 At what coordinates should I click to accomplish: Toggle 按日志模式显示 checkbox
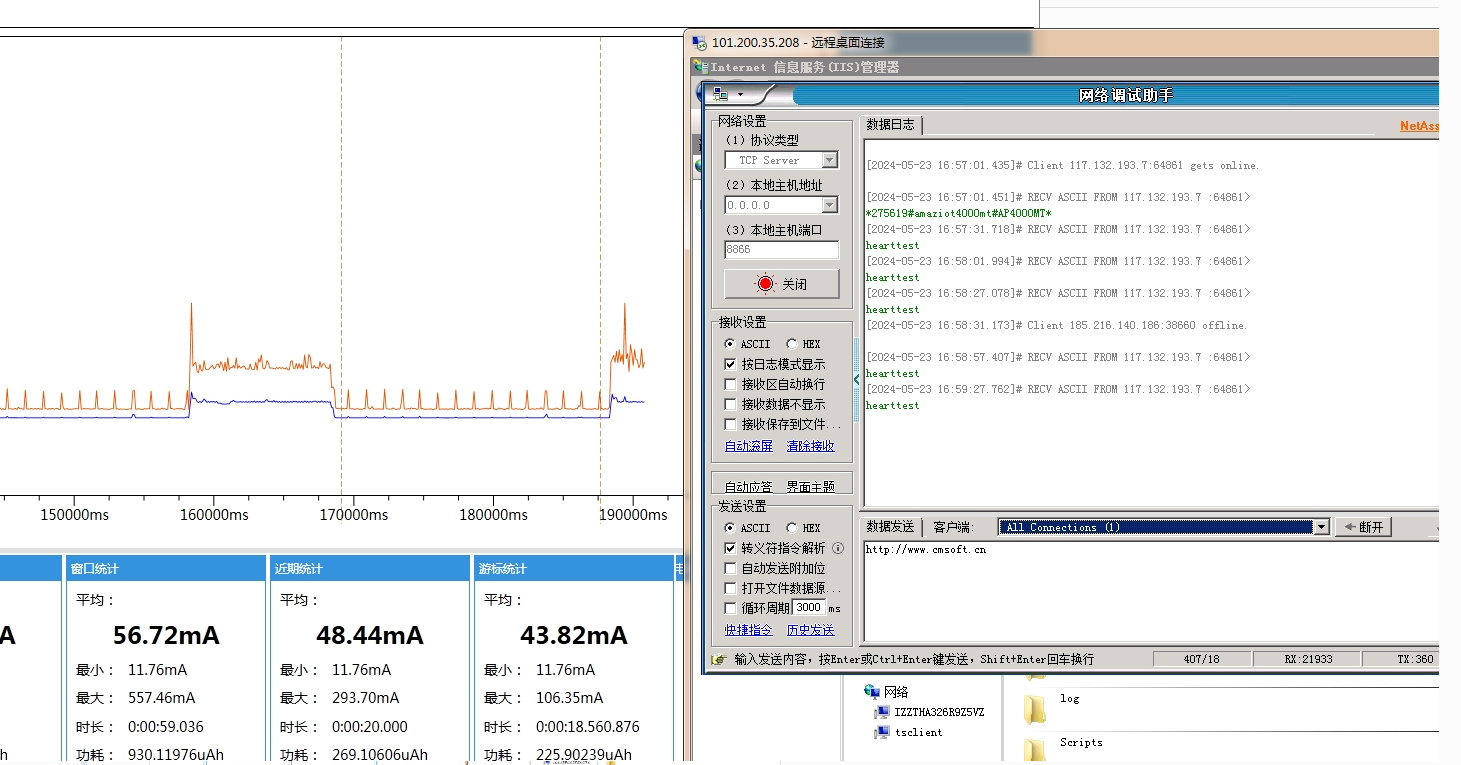[730, 364]
